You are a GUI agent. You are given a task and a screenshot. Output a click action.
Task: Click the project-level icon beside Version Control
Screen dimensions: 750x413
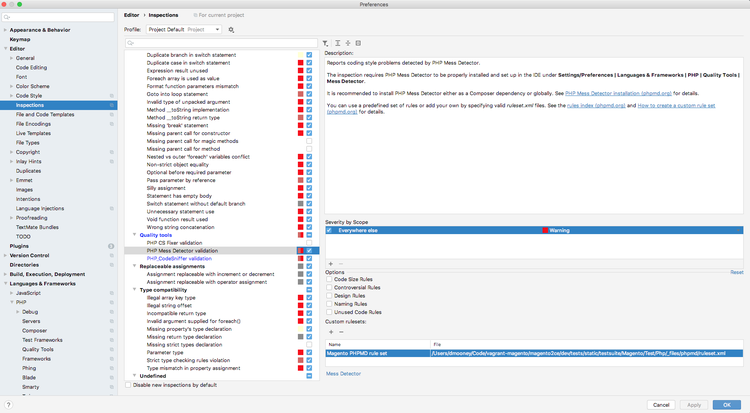point(111,256)
